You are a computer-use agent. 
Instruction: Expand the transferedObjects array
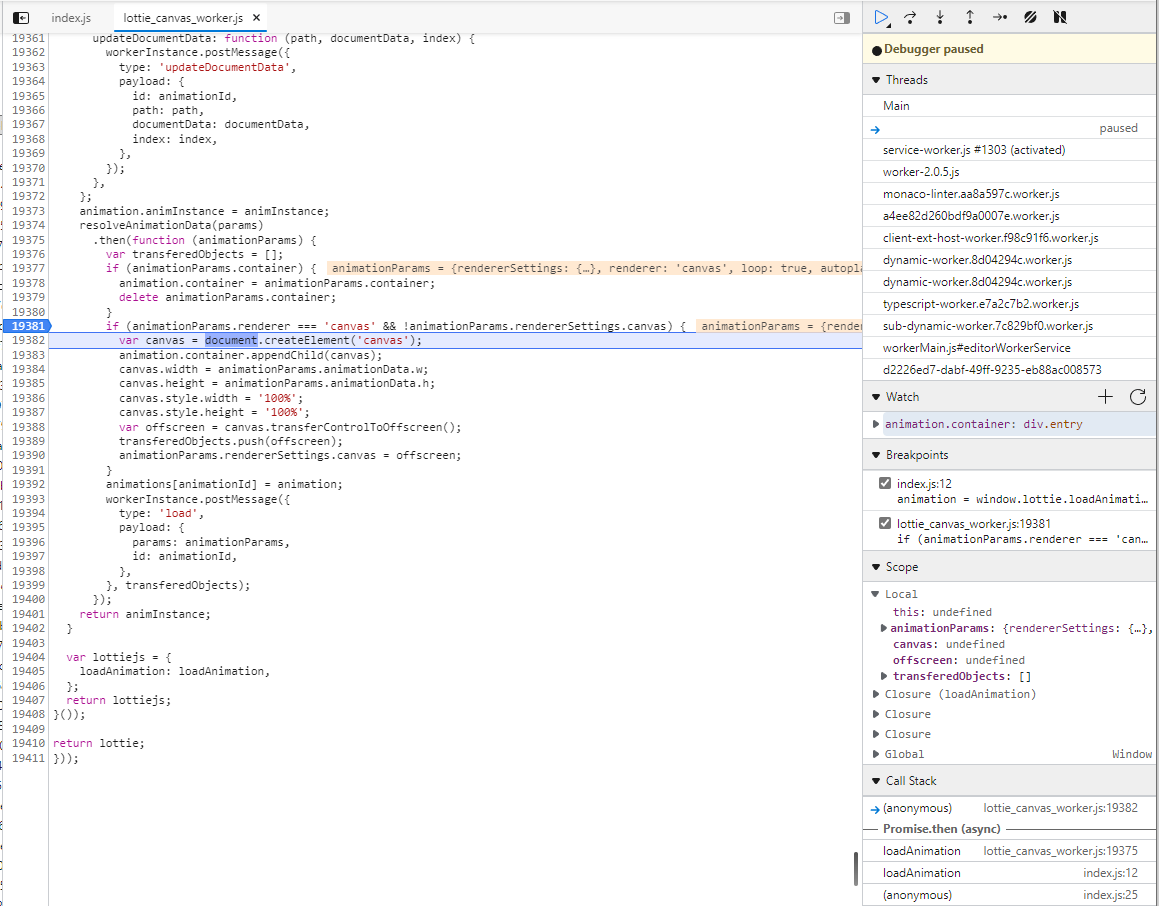coord(883,676)
